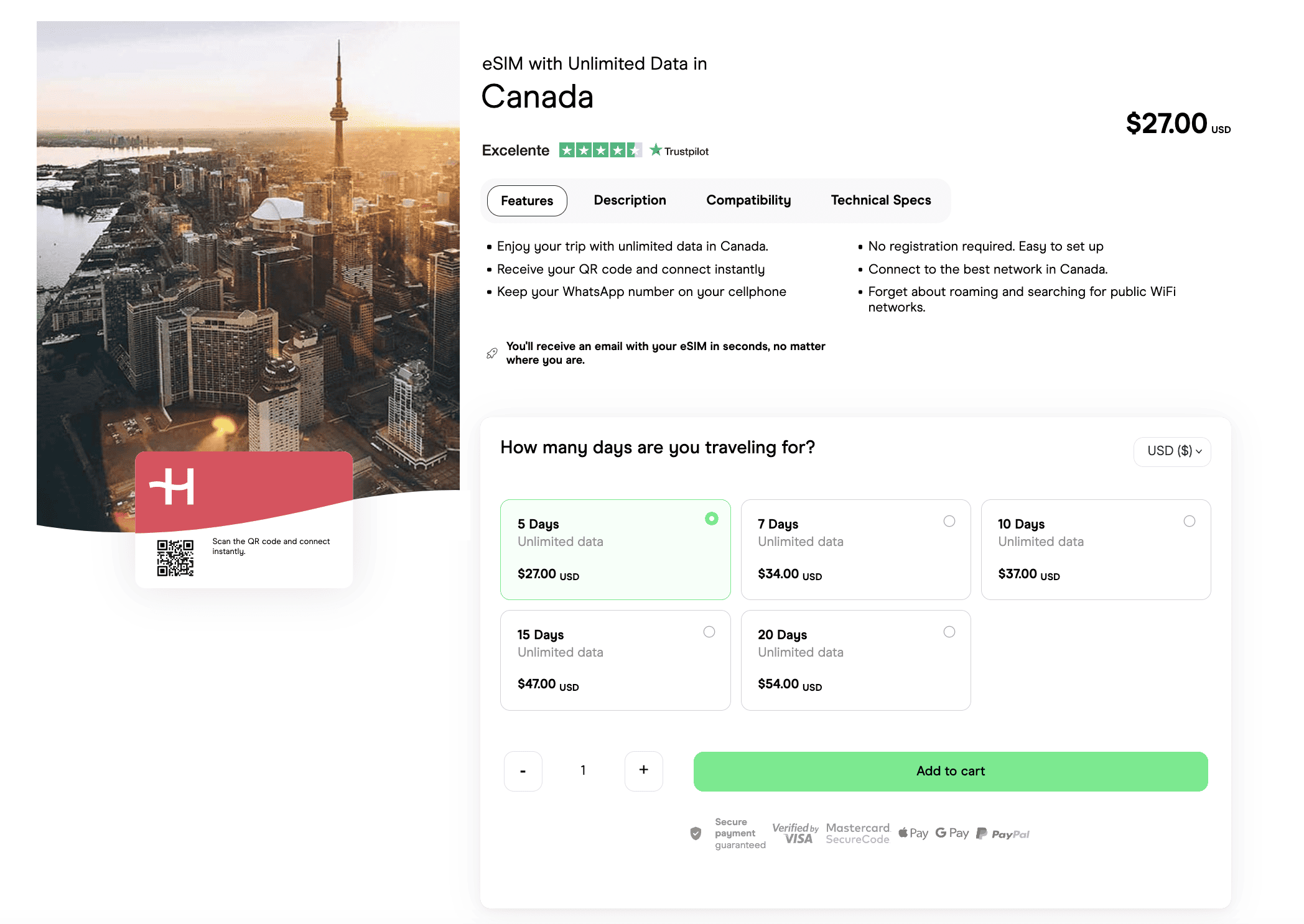Click the Mastercard SecureCode logo
Screen dimensions: 1304x924
857,833
